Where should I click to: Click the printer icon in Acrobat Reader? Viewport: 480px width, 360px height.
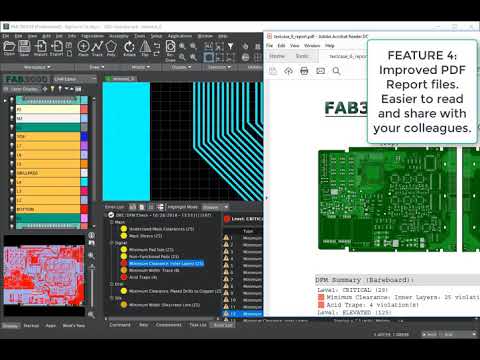tap(304, 71)
